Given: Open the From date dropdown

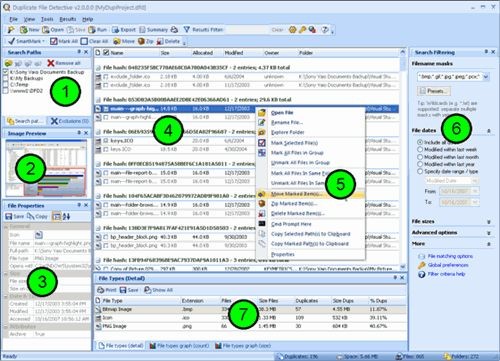Looking at the screenshot, I should pyautogui.click(x=475, y=191).
